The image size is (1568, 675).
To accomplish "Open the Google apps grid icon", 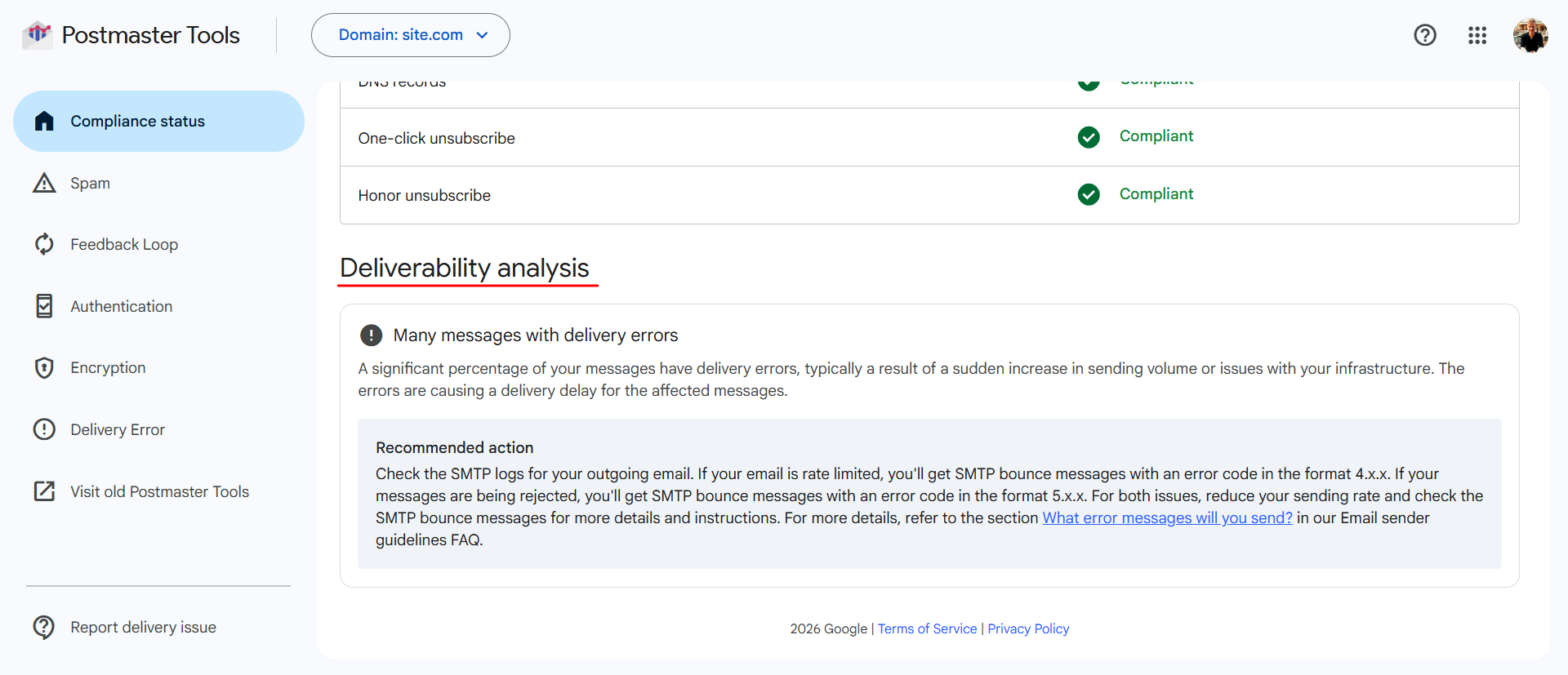I will point(1477,35).
